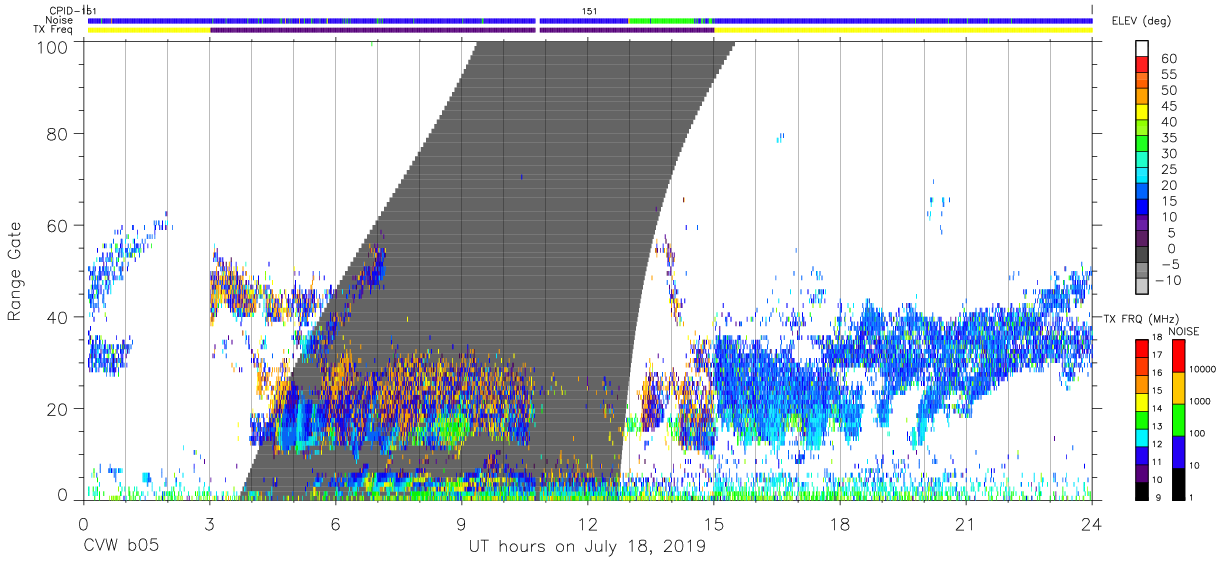Pick the purple 5–10 degree elevation swatch
The width and height of the screenshot is (1228, 567).
(1141, 224)
